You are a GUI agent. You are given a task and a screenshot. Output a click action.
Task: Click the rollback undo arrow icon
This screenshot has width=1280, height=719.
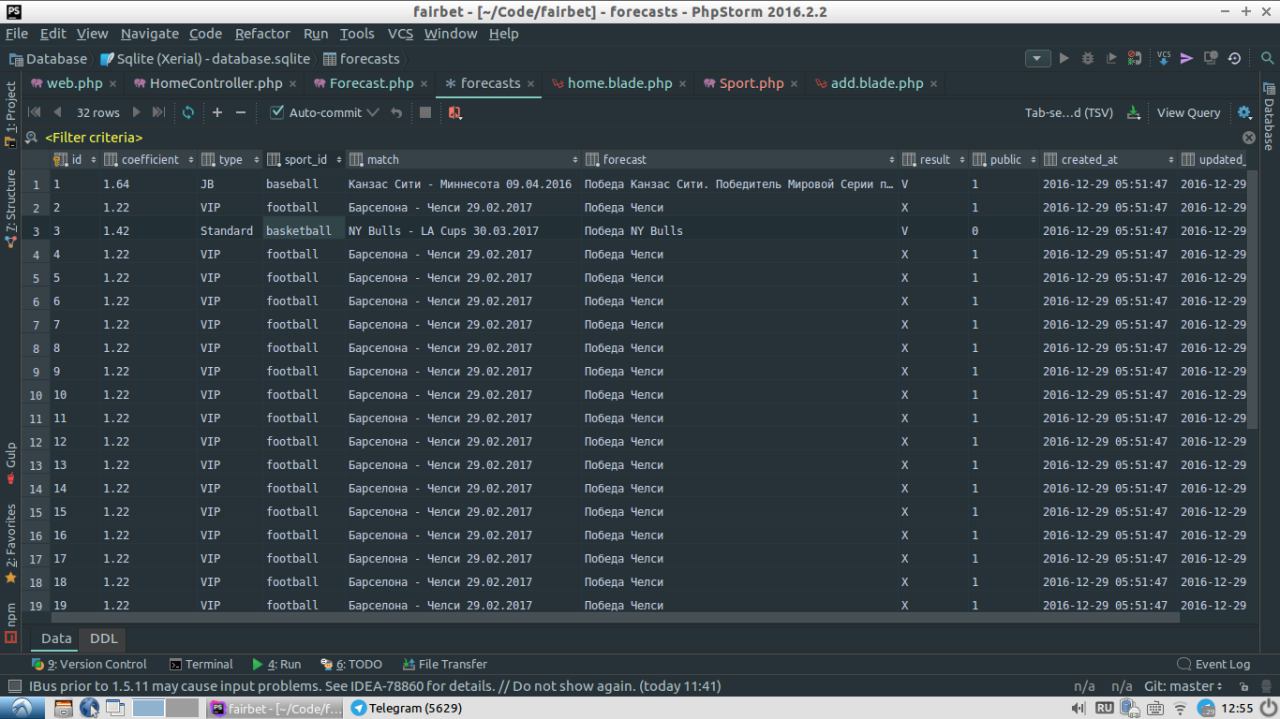[x=397, y=113]
